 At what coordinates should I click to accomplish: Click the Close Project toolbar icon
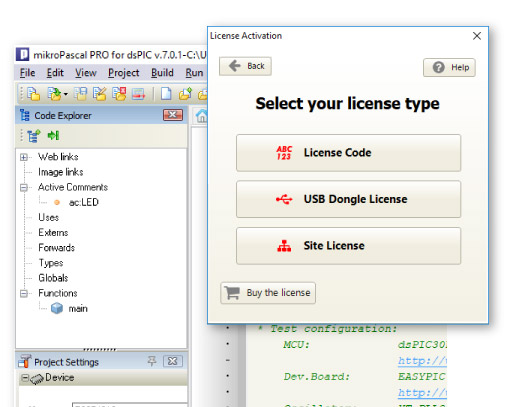click(119, 94)
